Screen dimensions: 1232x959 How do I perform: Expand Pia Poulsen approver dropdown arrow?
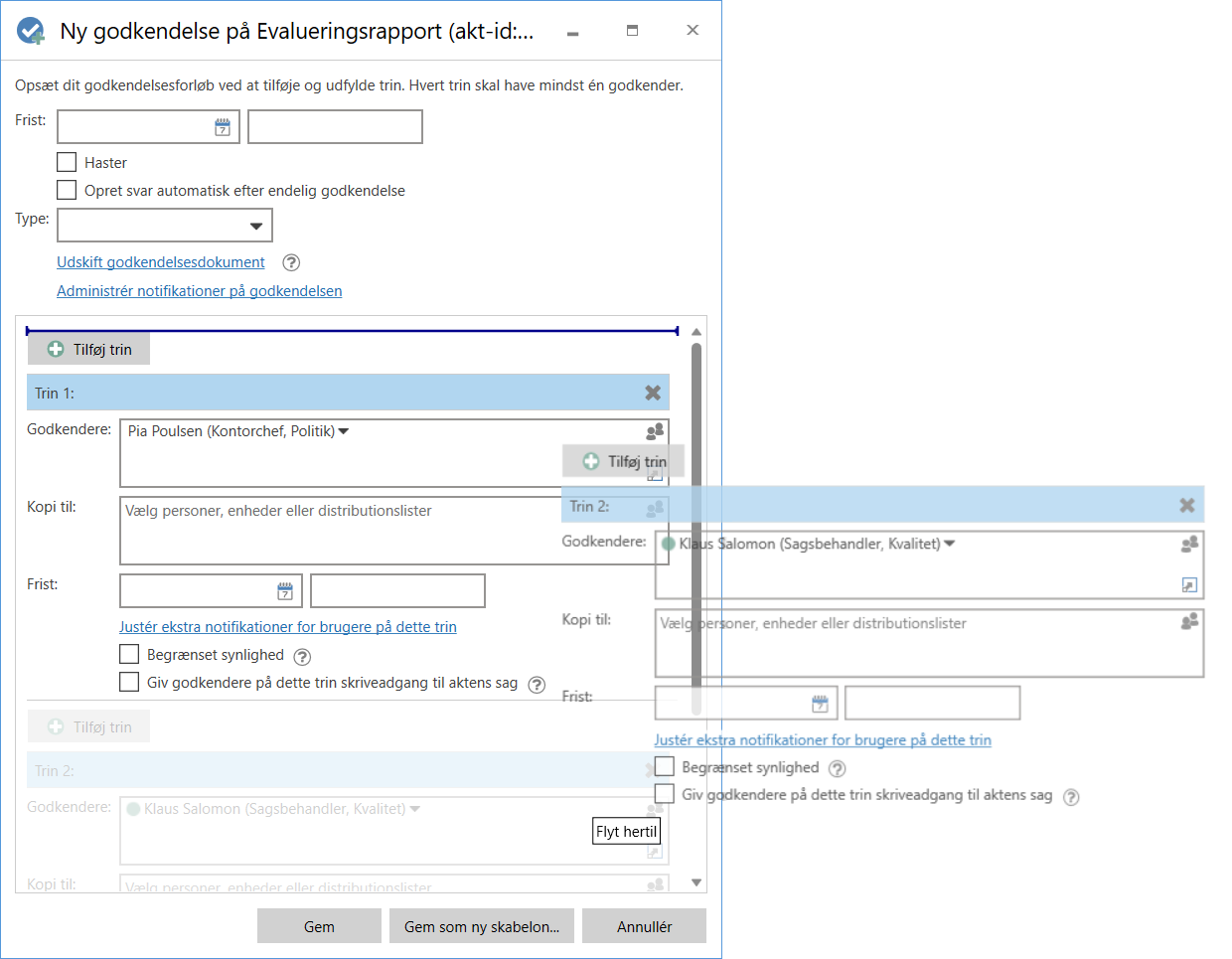point(344,431)
